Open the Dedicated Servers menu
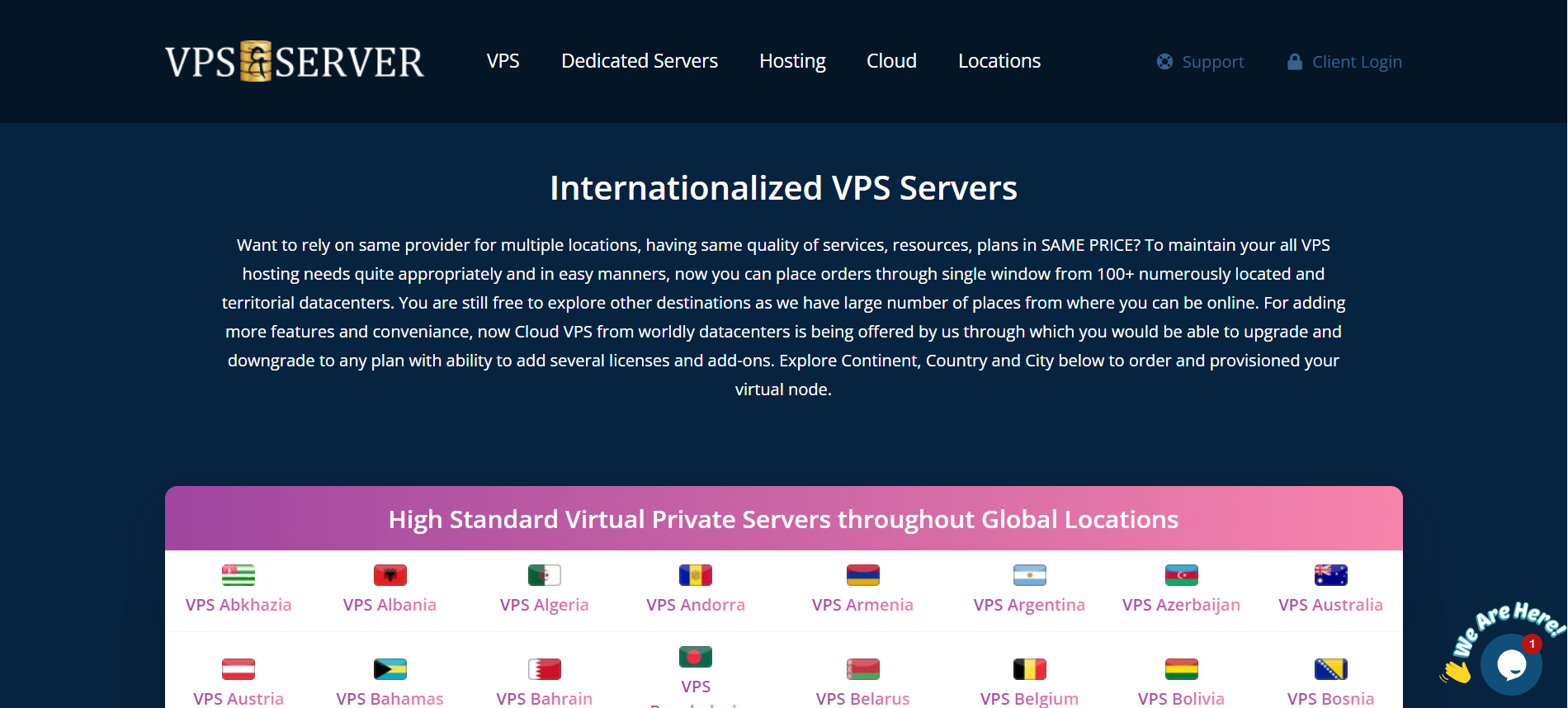Screen dimensions: 1568x708 coord(640,61)
